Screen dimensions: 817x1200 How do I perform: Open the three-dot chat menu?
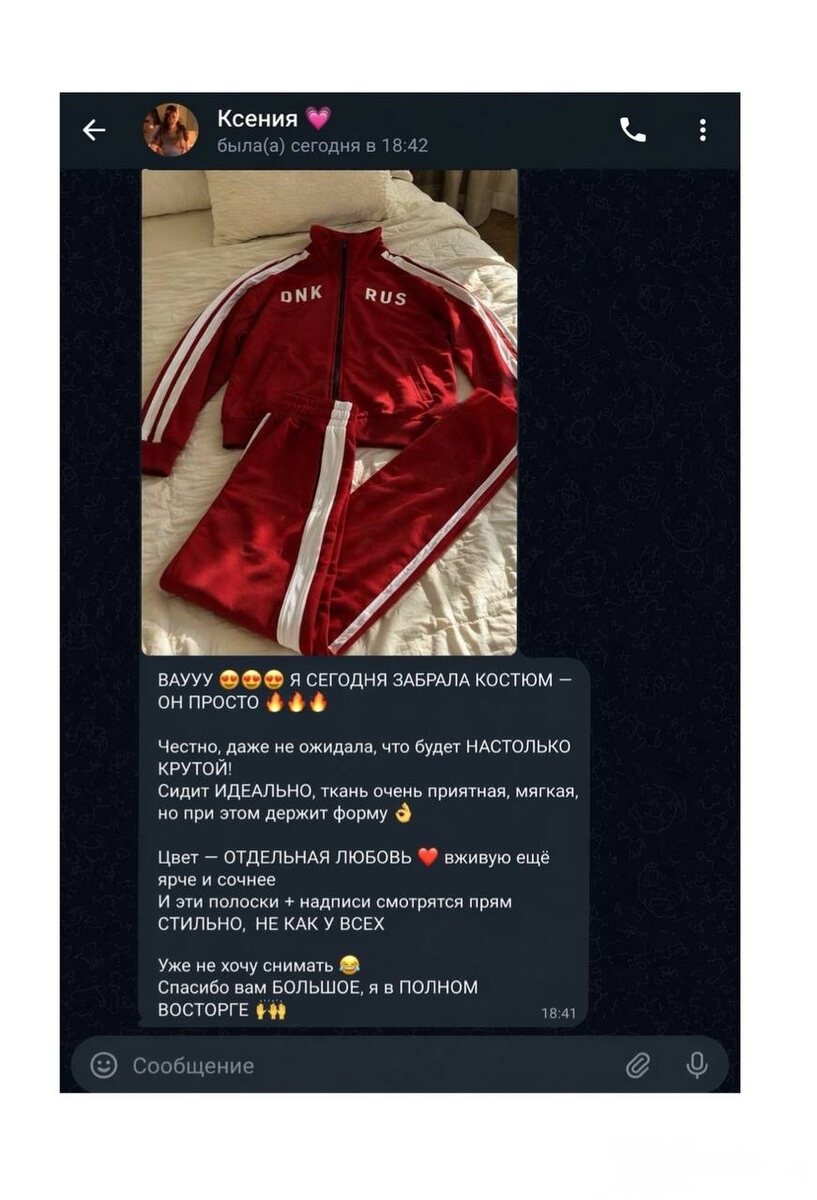703,130
